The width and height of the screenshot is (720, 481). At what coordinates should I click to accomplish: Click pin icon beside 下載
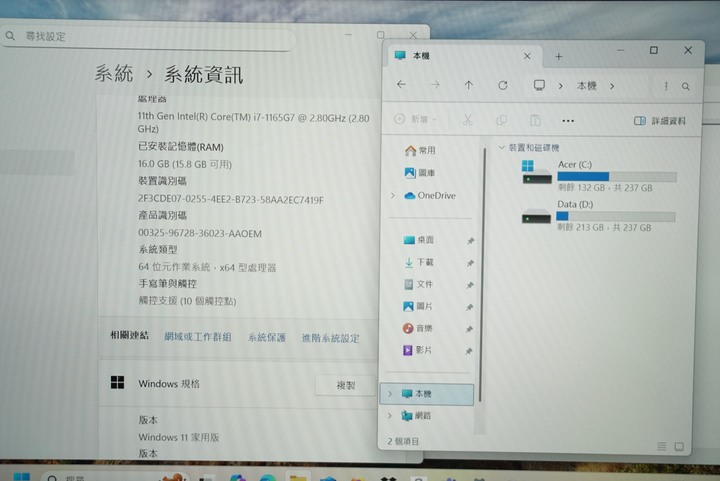pyautogui.click(x=470, y=263)
